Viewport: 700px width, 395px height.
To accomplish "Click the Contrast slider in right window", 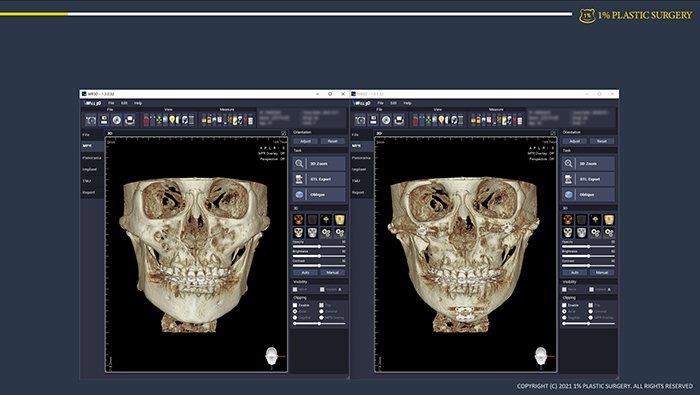I will pos(588,266).
